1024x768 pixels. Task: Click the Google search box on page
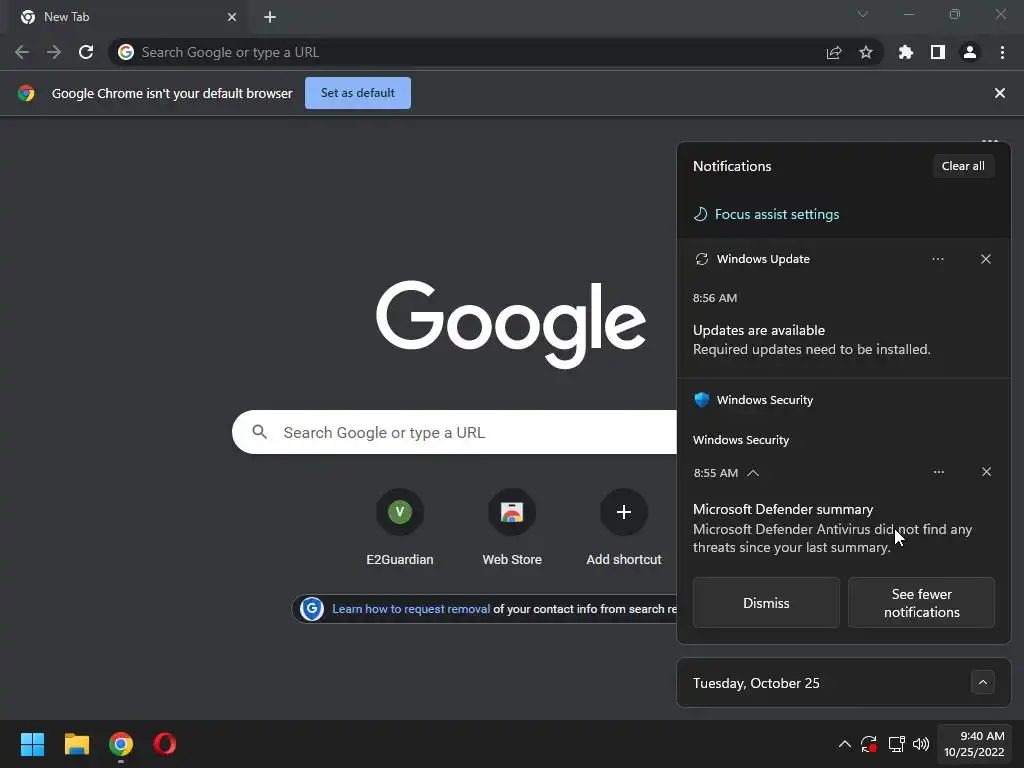click(x=455, y=432)
